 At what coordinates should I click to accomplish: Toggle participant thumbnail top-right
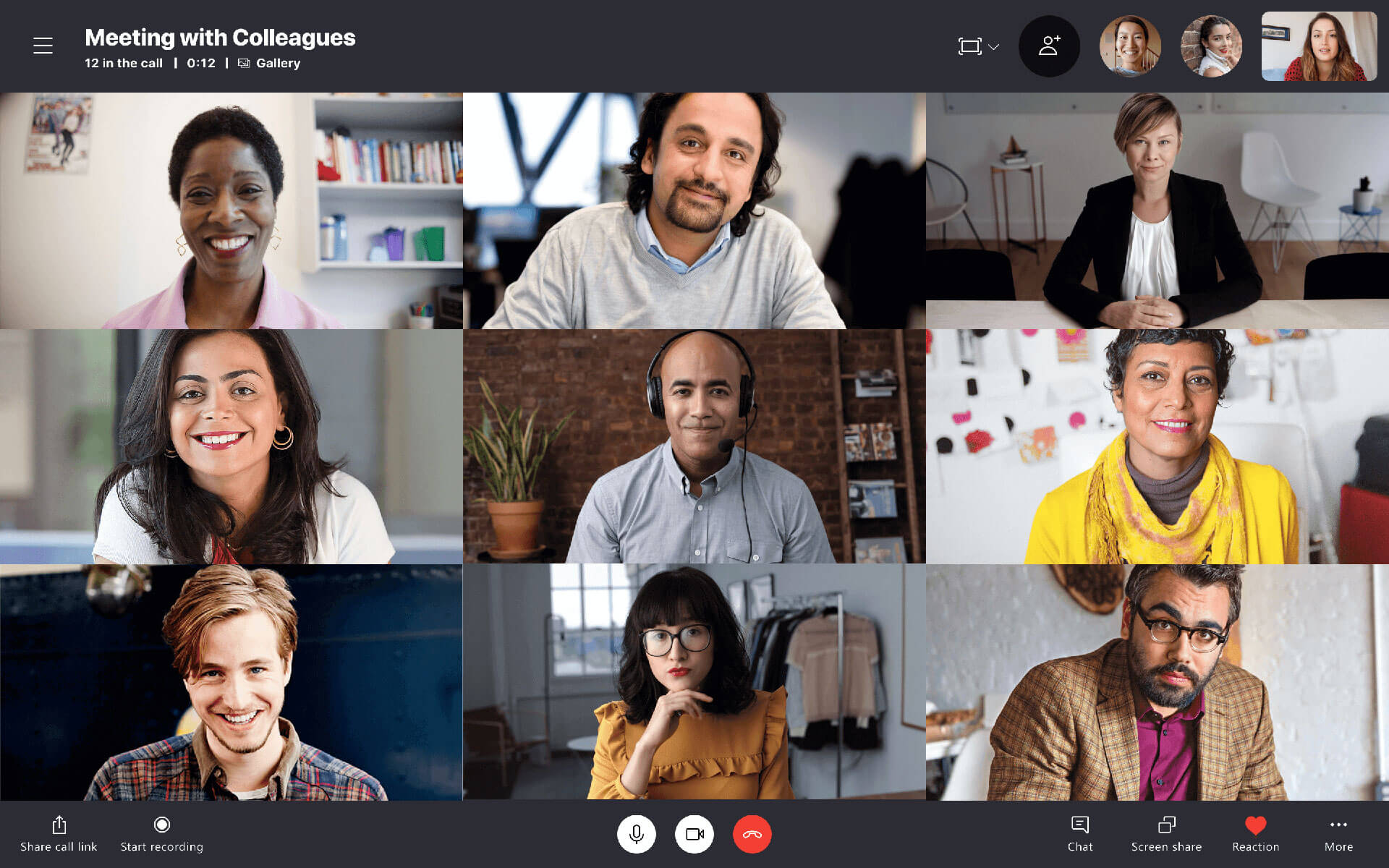click(x=1325, y=44)
